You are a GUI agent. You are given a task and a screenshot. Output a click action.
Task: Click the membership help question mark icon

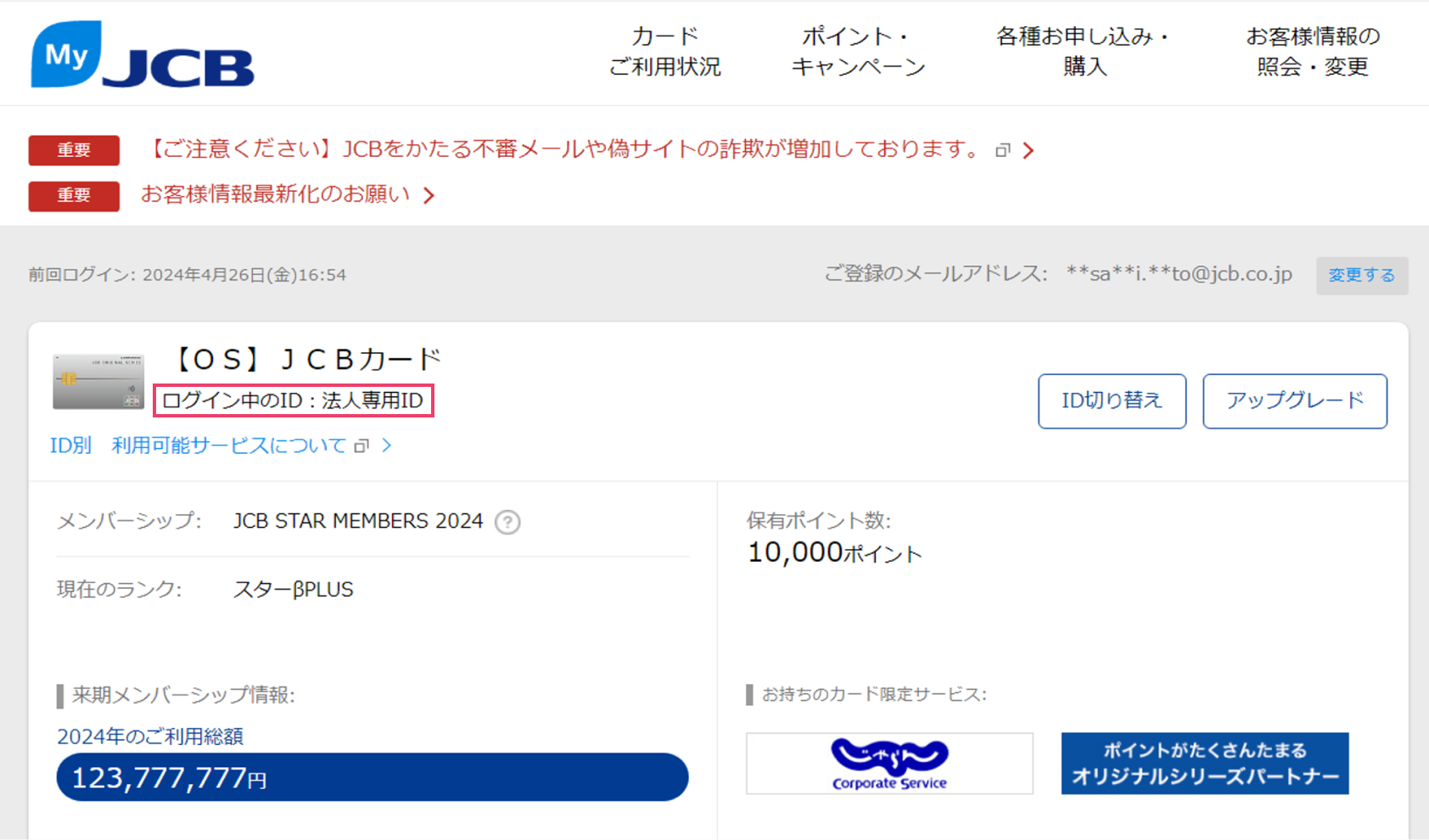click(507, 522)
